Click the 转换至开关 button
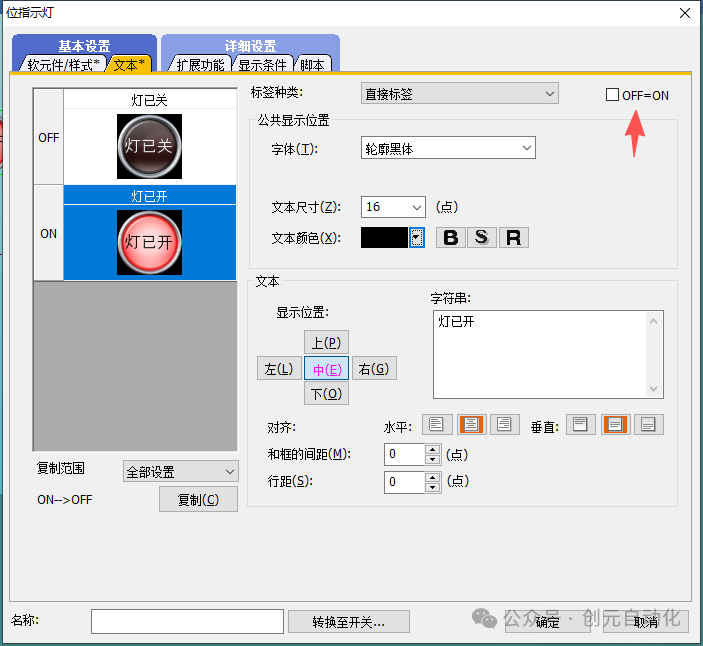Screen dimensions: 703x646 pyautogui.click(x=348, y=622)
